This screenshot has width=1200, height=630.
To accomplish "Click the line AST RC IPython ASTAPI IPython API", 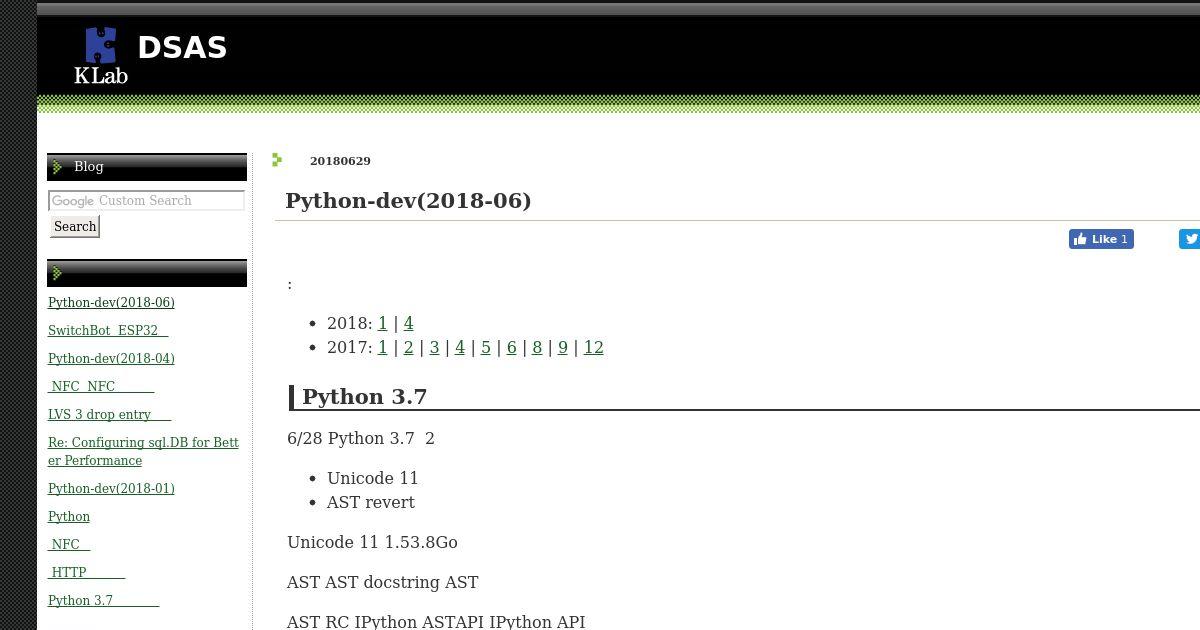I will click(436, 622).
